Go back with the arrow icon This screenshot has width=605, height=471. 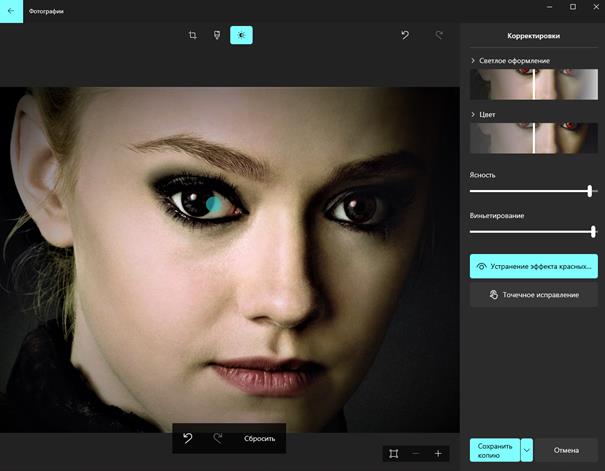pyautogui.click(x=11, y=11)
